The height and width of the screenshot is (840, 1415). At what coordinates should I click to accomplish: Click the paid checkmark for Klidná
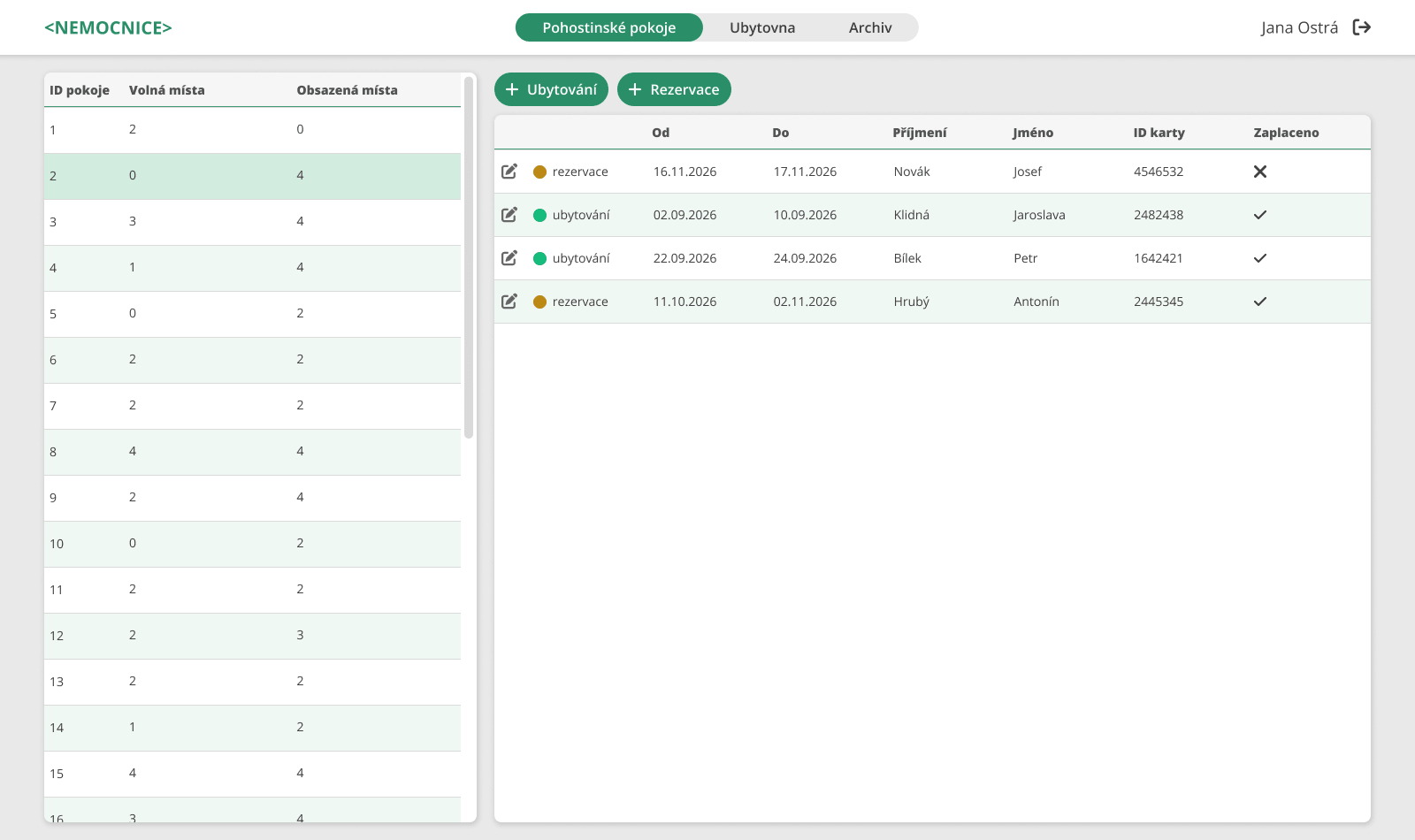(1260, 215)
